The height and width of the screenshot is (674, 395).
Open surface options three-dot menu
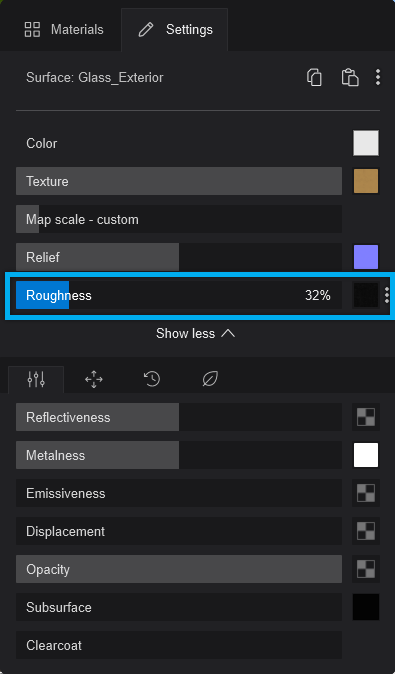tap(378, 78)
